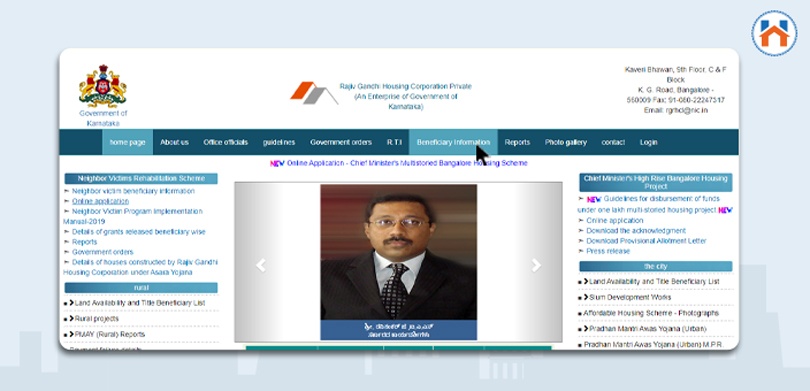
Task: Click the Rajiv Gandhi Housing Corporation roof logo
Action: click(314, 93)
